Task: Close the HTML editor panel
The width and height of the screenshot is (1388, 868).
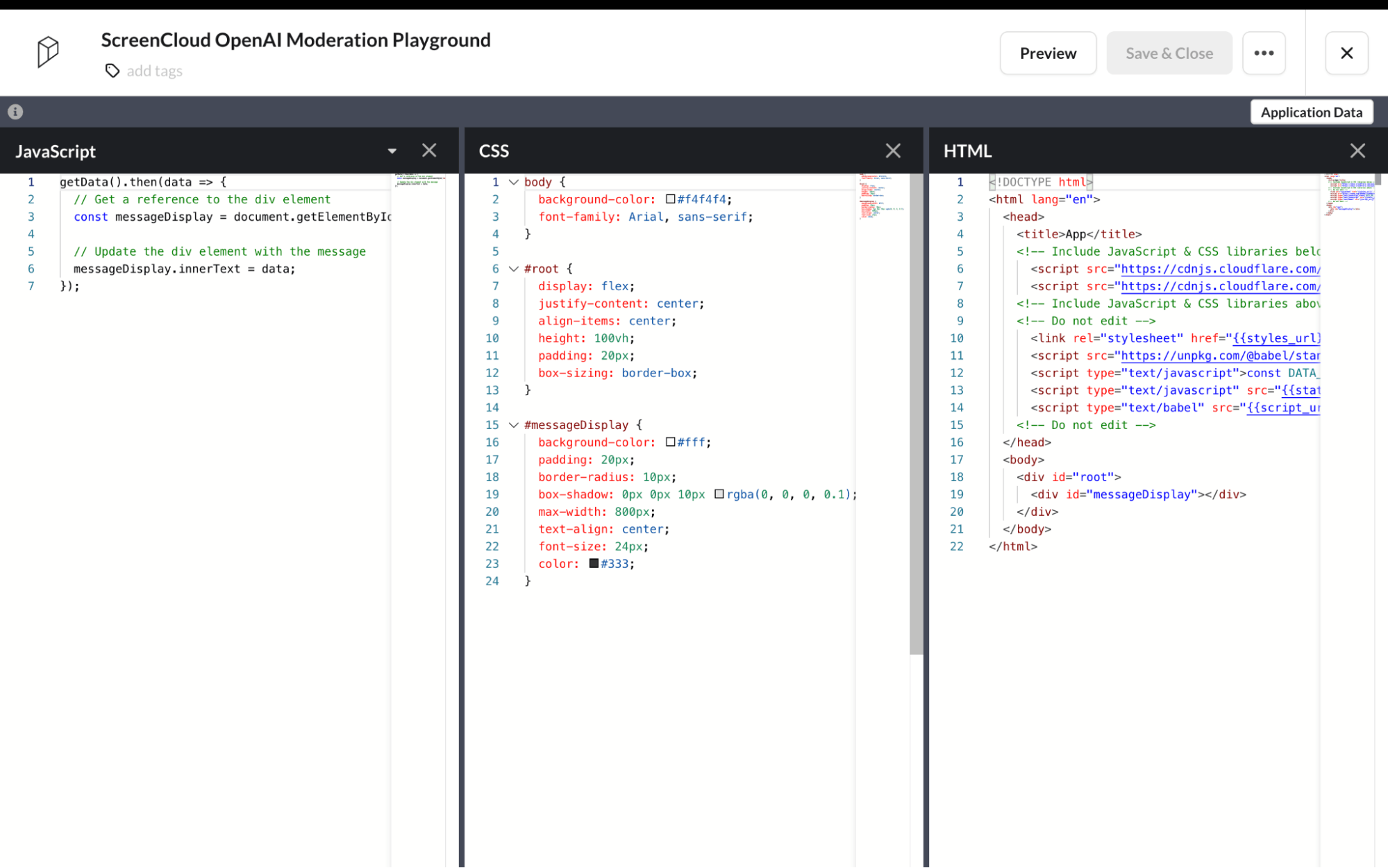Action: pos(1357,150)
